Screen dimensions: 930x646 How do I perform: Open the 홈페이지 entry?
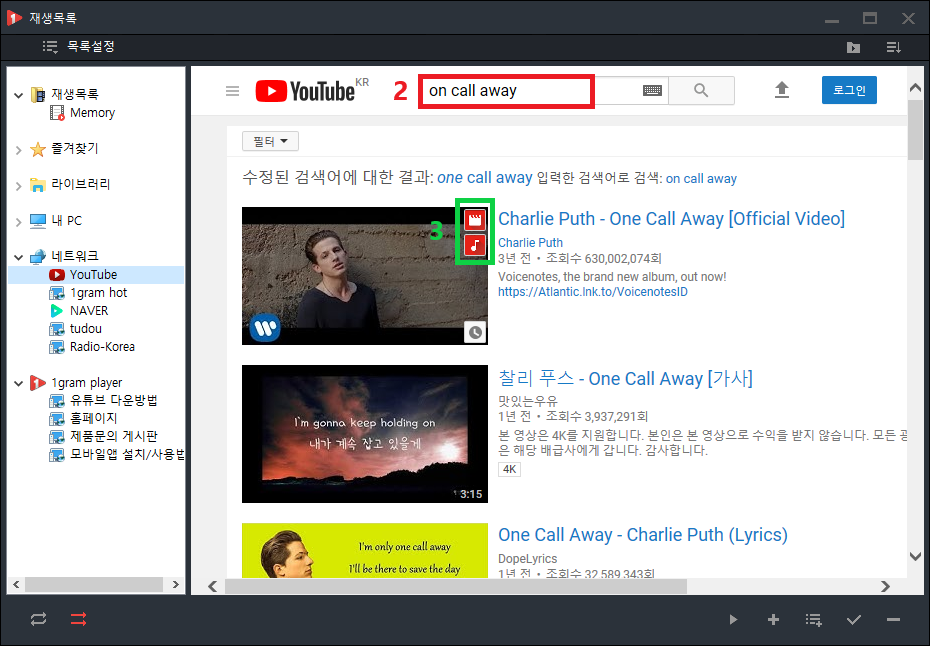[x=83, y=418]
